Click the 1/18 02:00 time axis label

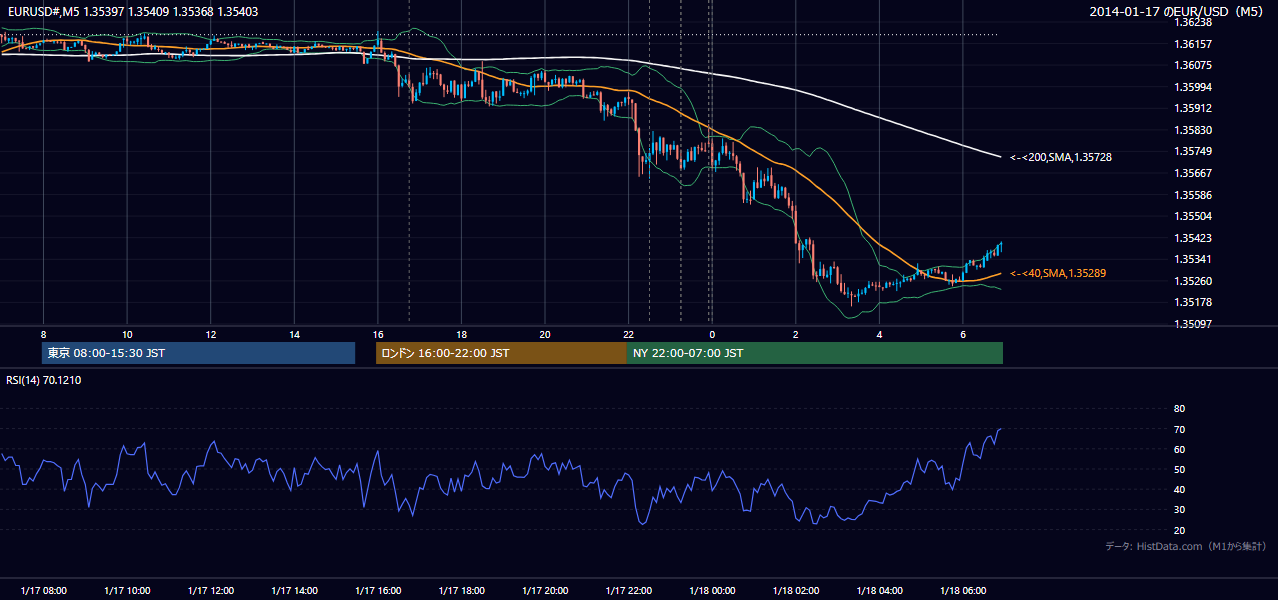(795, 591)
